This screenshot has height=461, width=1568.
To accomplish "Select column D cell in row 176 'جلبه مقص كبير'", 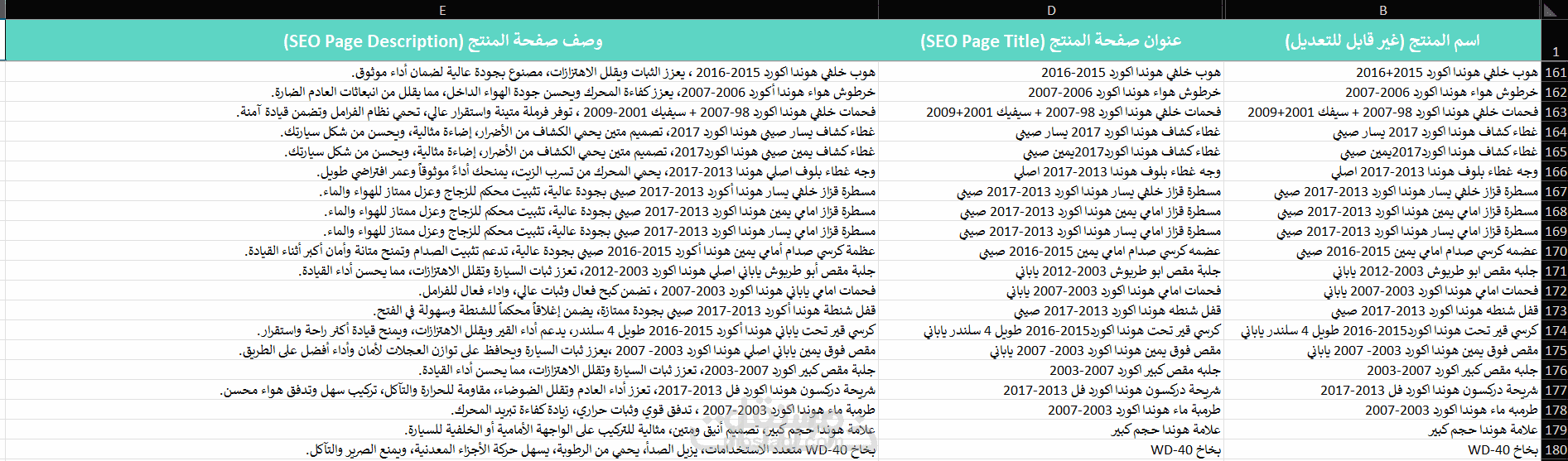I will click(1051, 370).
